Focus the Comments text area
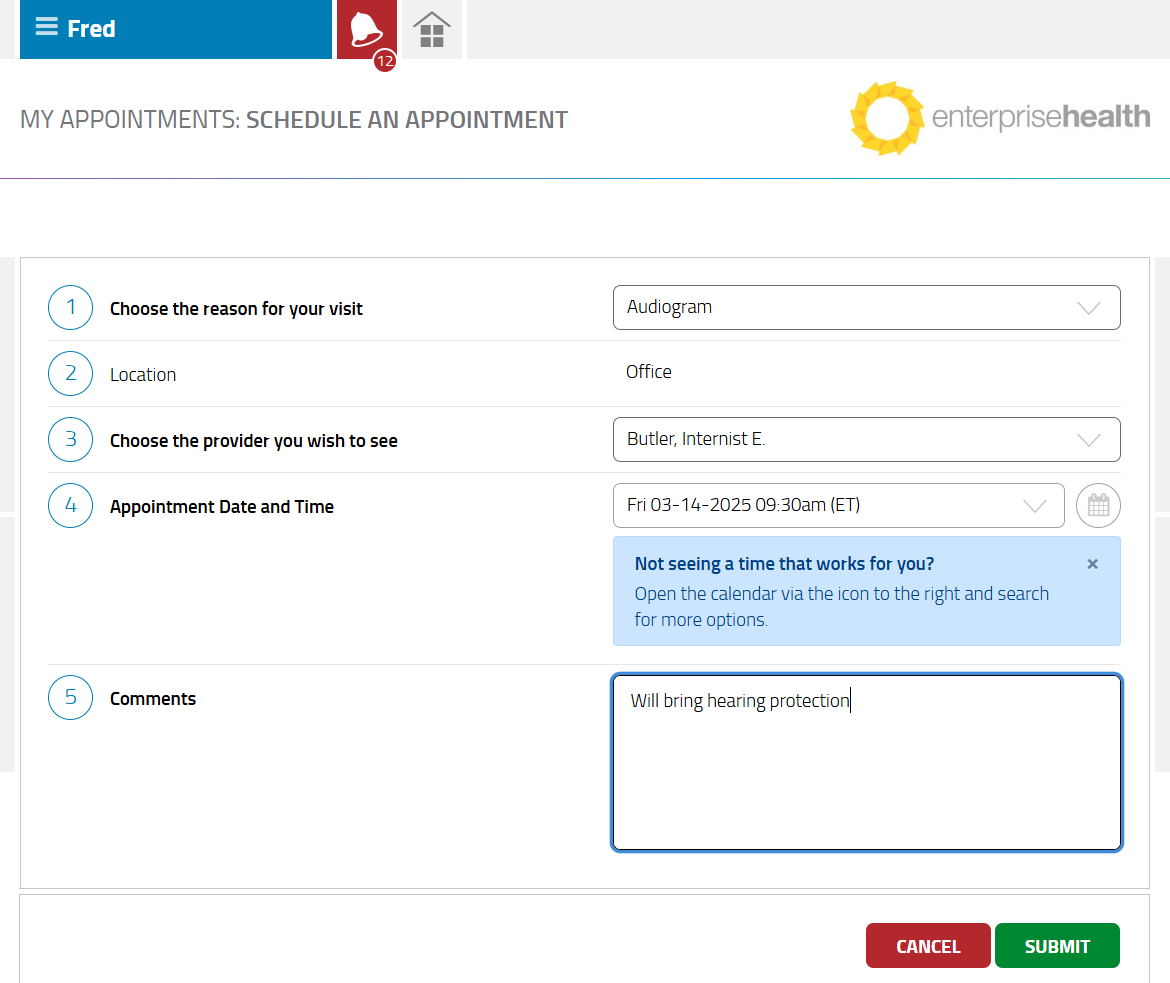The width and height of the screenshot is (1170, 983). (866, 770)
